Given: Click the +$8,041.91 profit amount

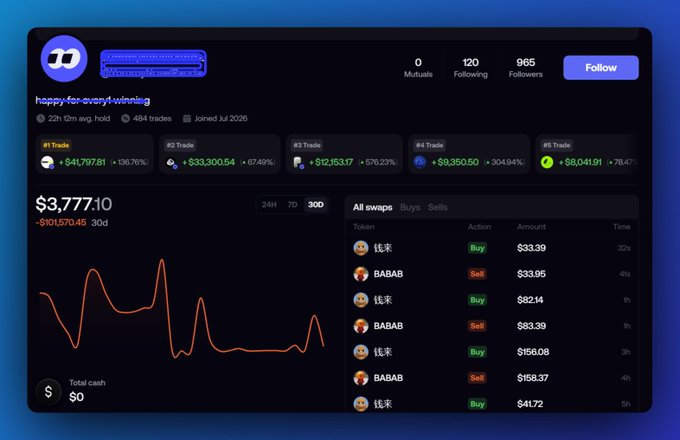Looking at the screenshot, I should pos(580,162).
